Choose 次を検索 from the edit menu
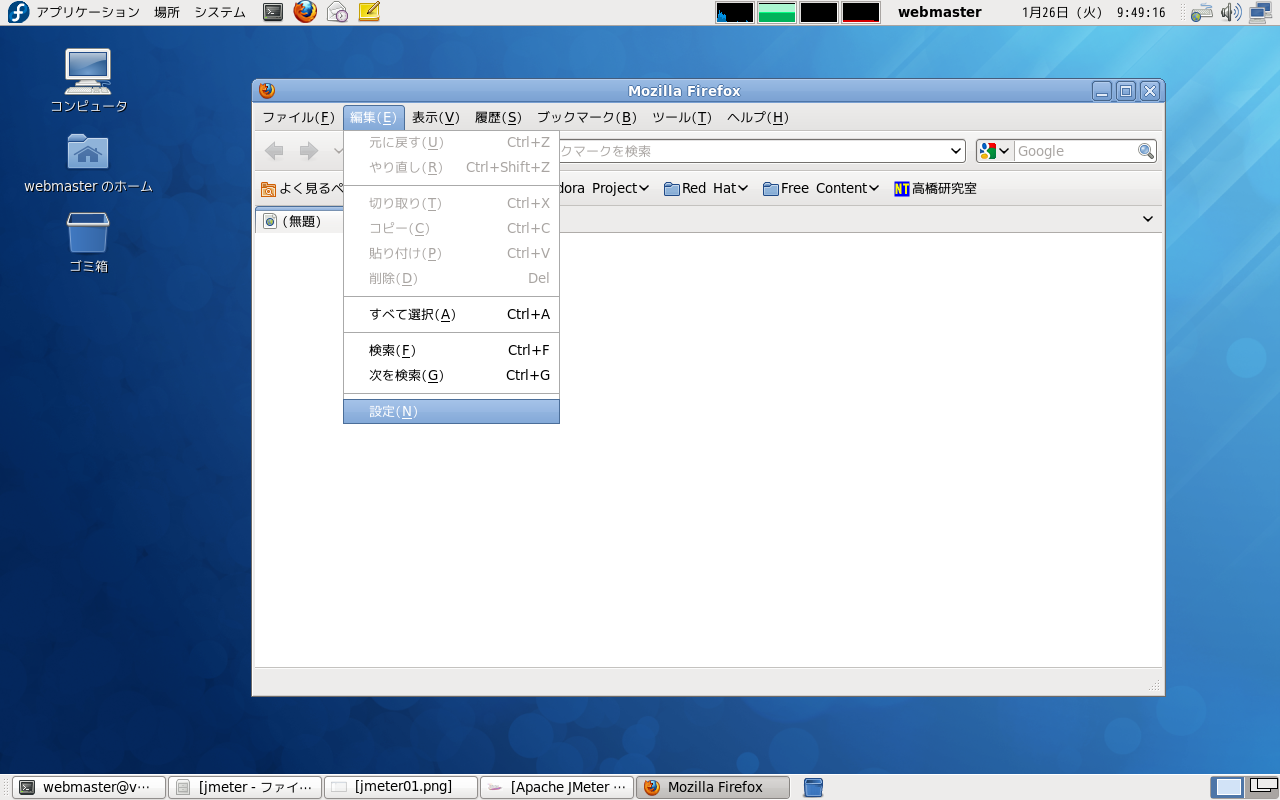The height and width of the screenshot is (800, 1280). [x=451, y=375]
